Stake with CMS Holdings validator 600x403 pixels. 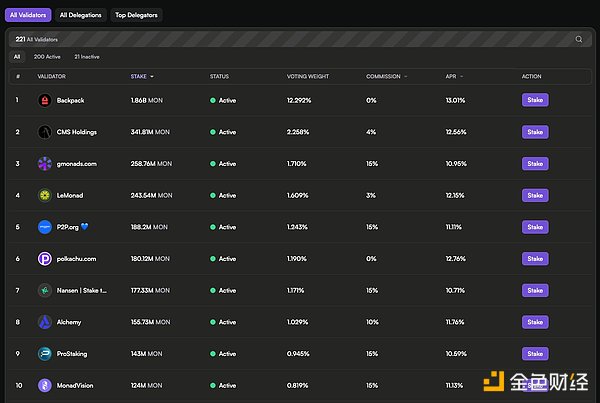pos(535,132)
